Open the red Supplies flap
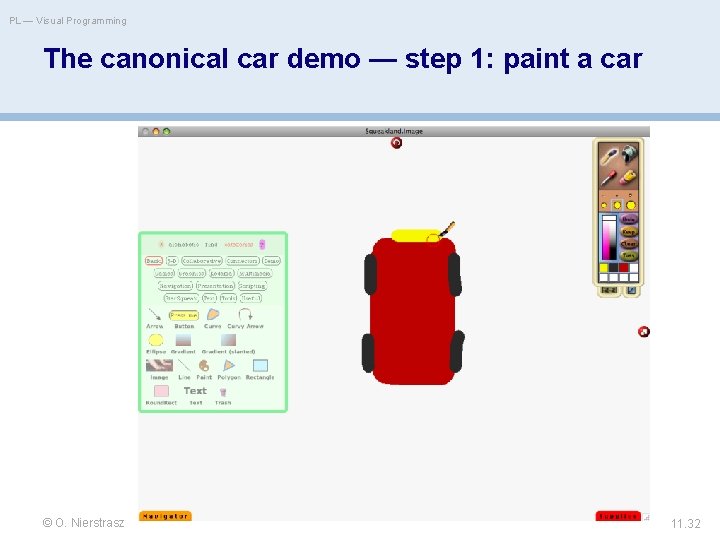The width and height of the screenshot is (720, 540). (618, 516)
